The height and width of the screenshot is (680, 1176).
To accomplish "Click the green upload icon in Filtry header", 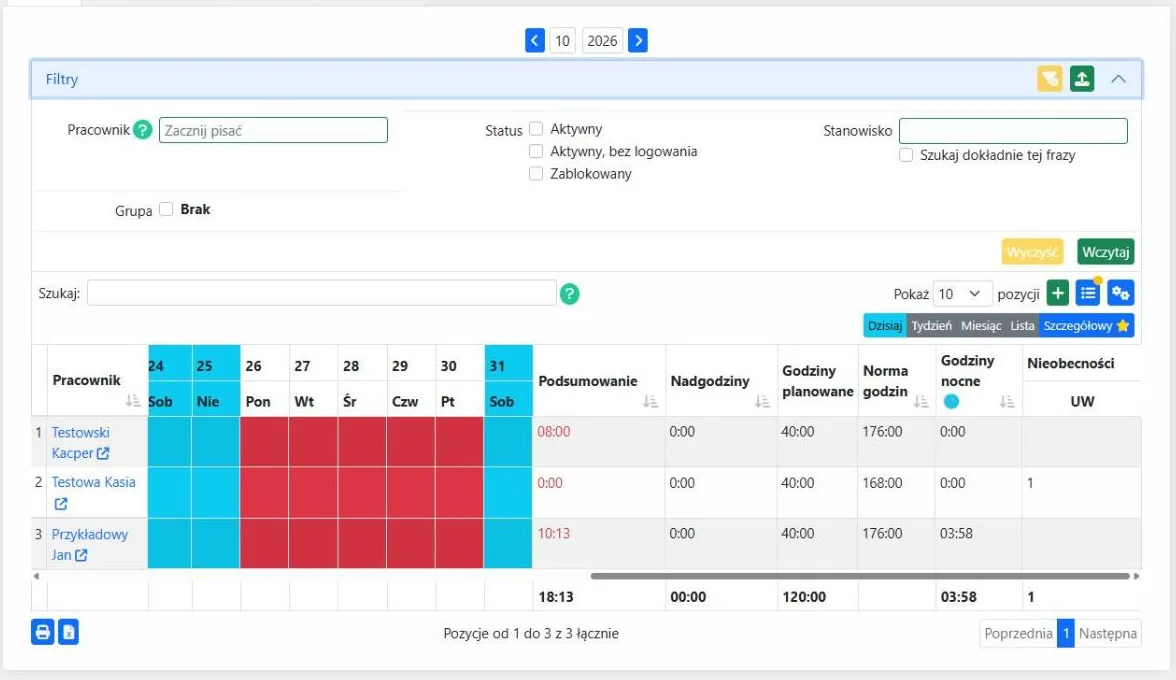I will [x=1082, y=79].
